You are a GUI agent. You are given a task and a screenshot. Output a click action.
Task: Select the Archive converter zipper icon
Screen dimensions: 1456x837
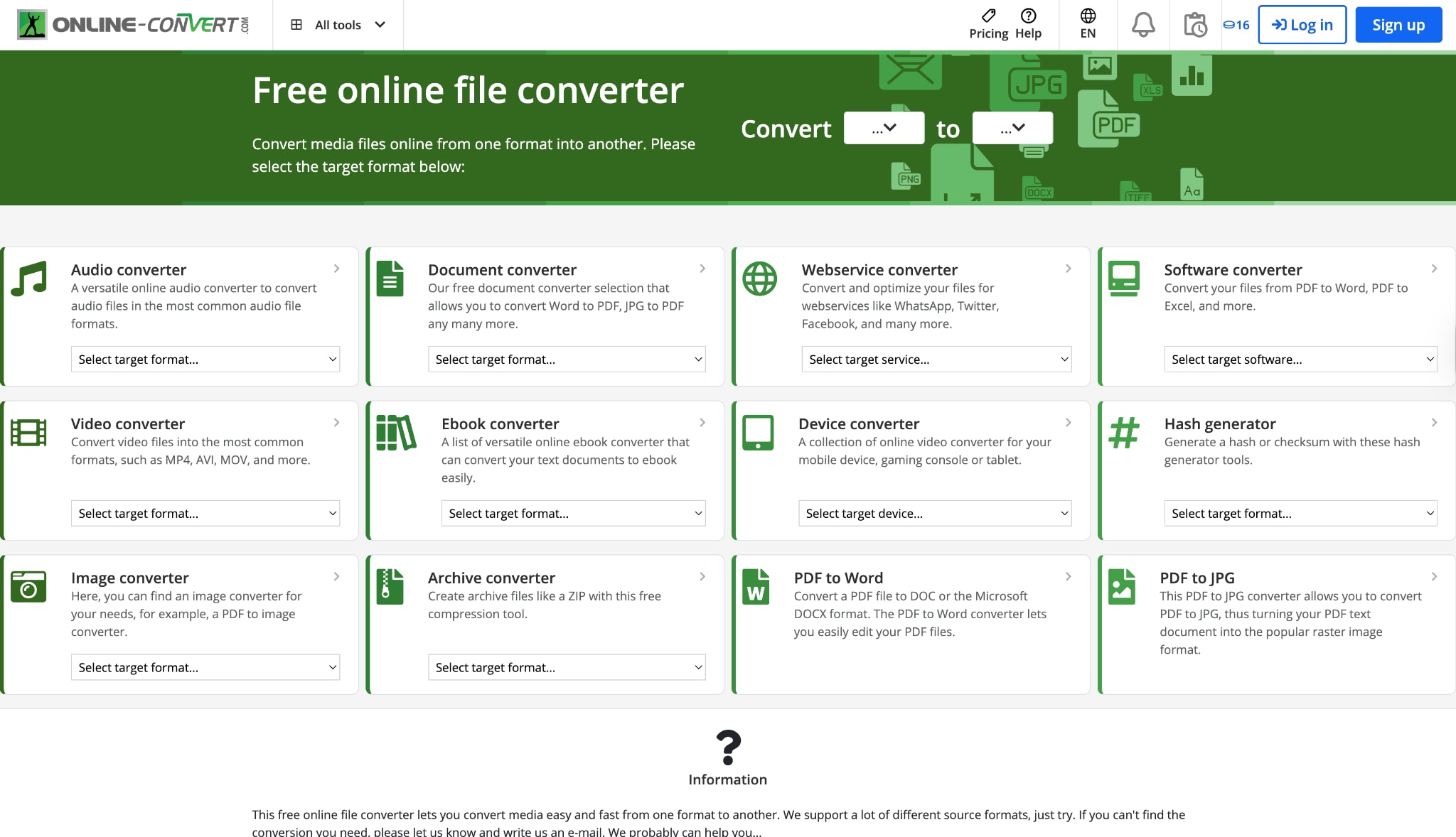[x=390, y=586]
